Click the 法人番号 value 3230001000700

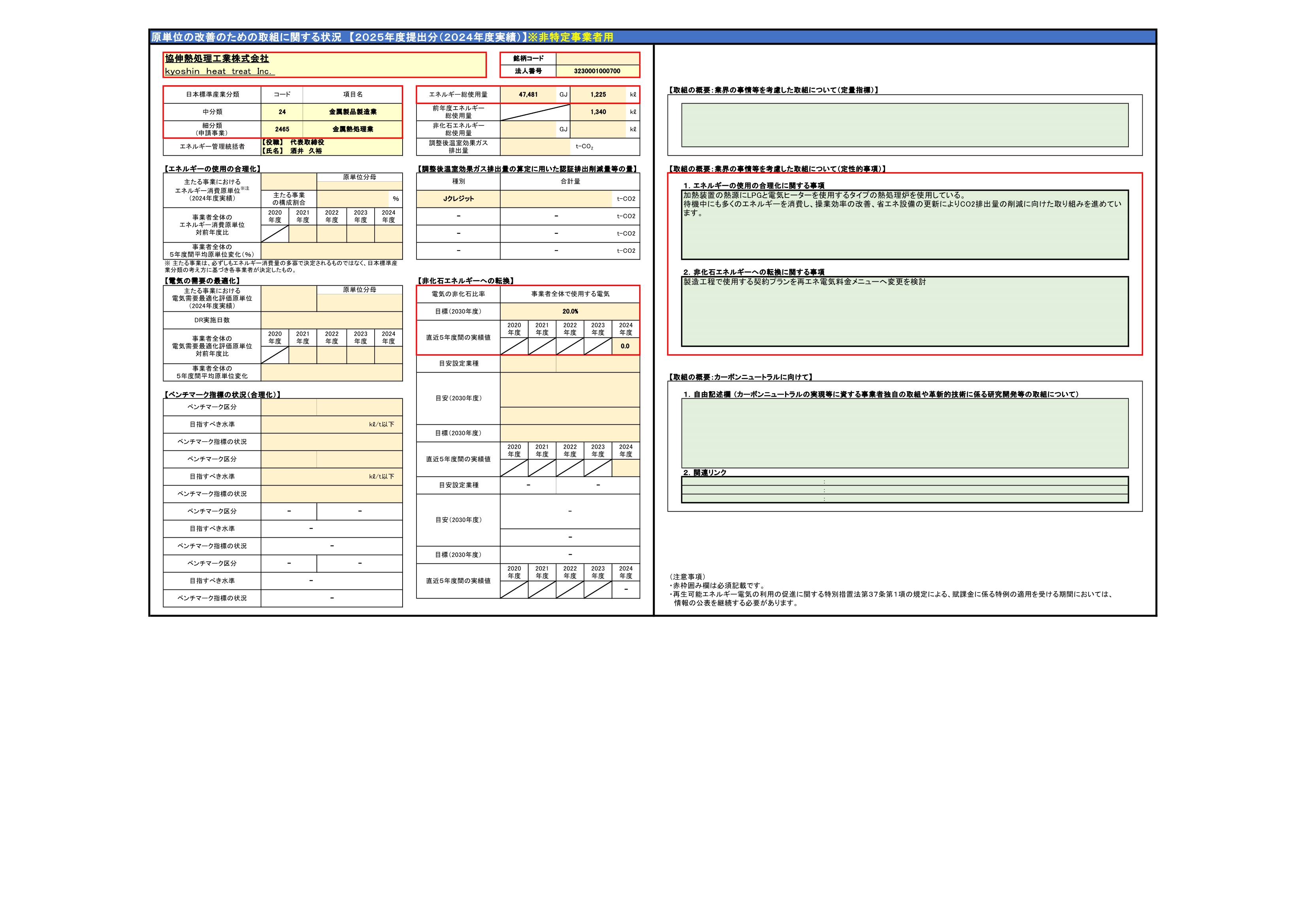coord(597,71)
